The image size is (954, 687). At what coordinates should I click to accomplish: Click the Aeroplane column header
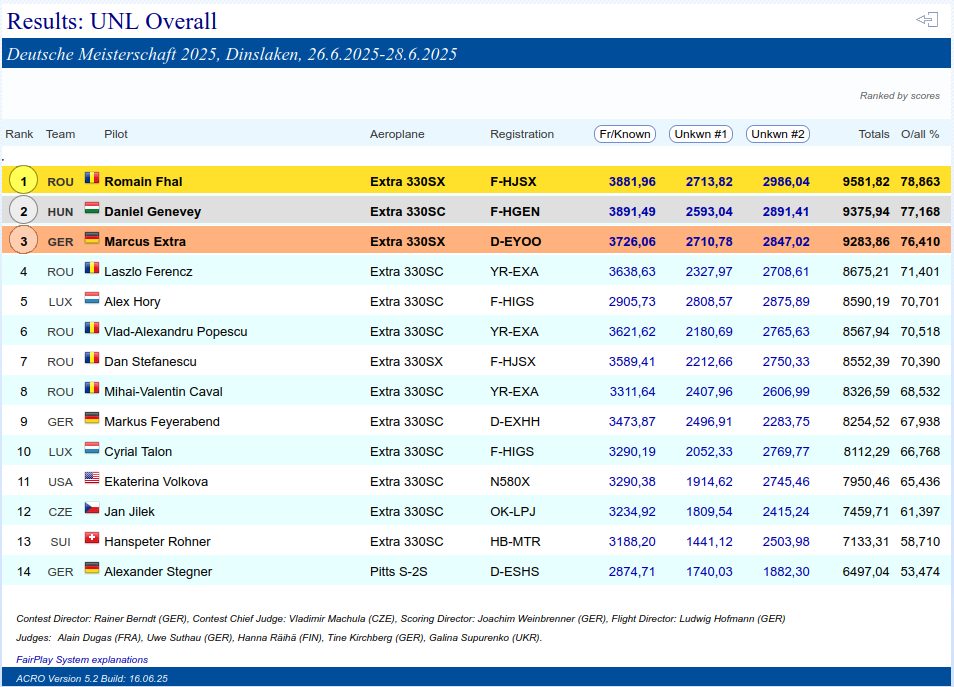[x=397, y=134]
